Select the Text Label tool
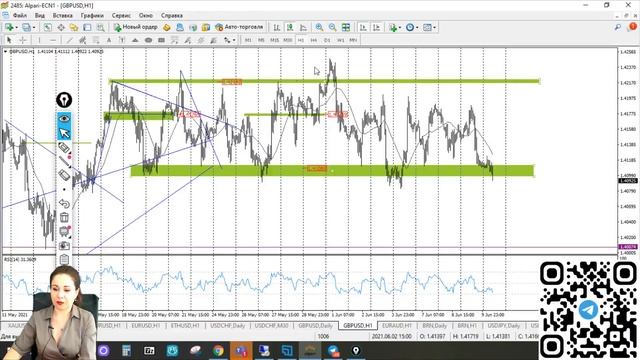This screenshot has height=360, width=640. point(122,40)
